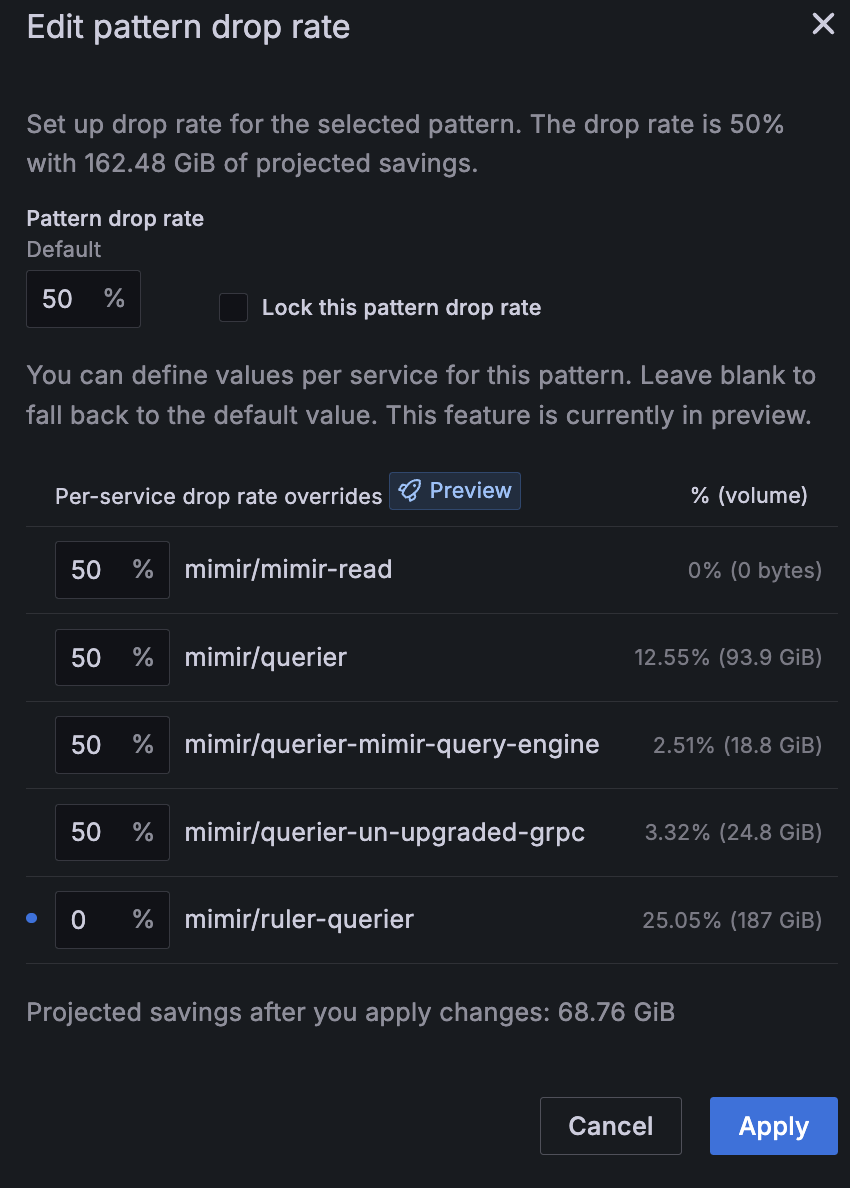Open the Preview feature badge
The image size is (850, 1188).
(455, 490)
